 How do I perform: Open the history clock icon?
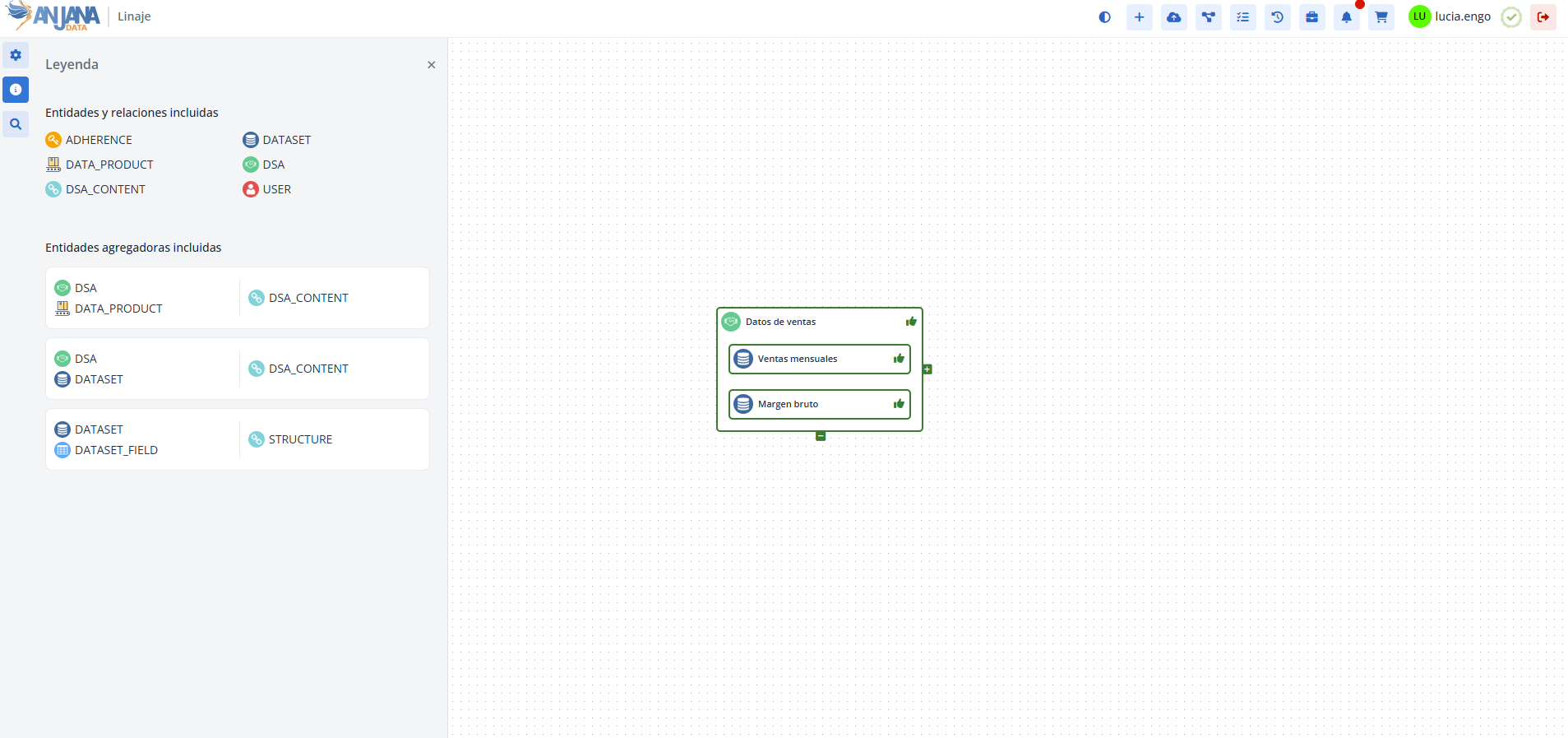pos(1277,17)
